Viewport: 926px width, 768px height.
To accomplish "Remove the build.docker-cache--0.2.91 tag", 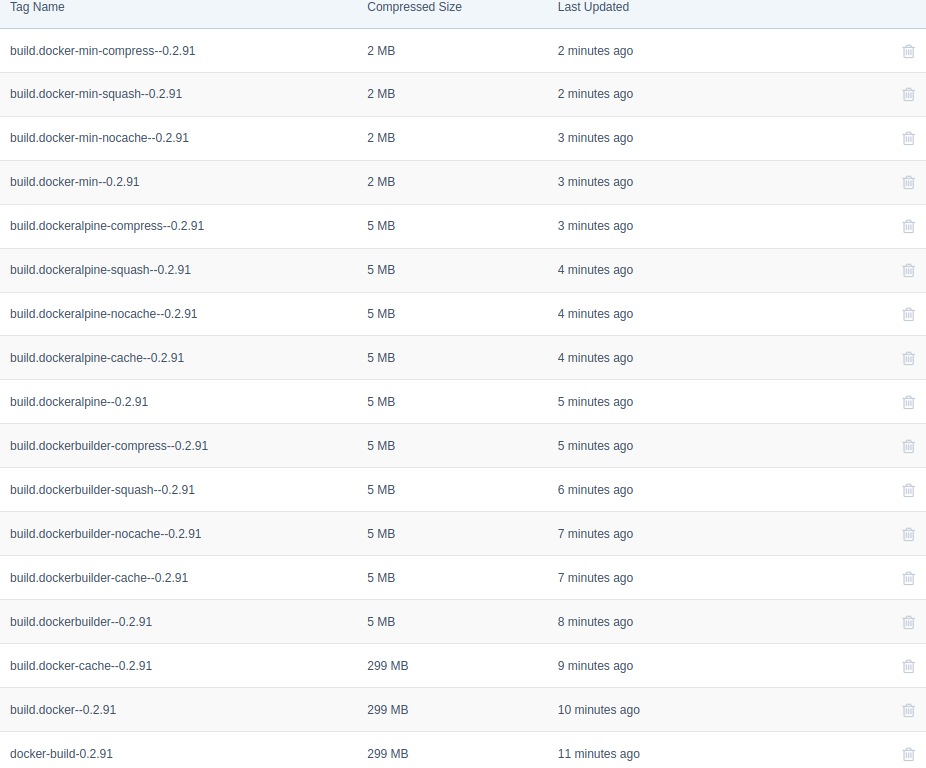I will coord(908,666).
